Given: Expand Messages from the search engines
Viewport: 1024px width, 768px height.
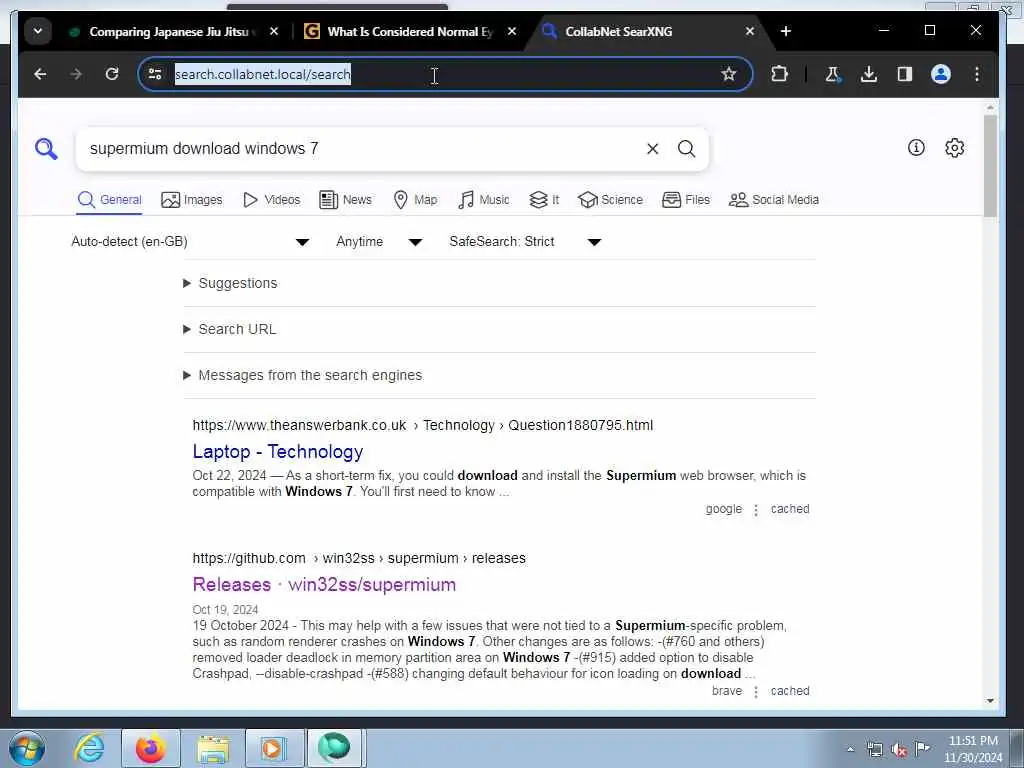Looking at the screenshot, I should tap(302, 376).
